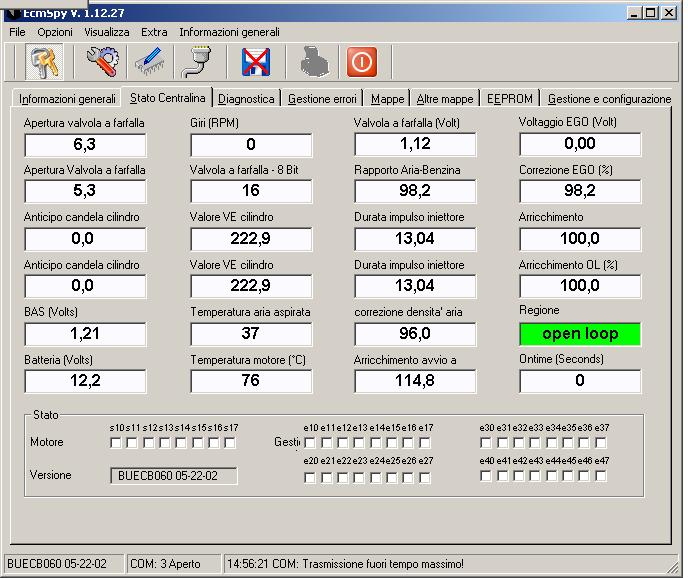This screenshot has width=688, height=578.
Task: Click the Apertura Valvola field showing 5,3
Action: point(85,191)
